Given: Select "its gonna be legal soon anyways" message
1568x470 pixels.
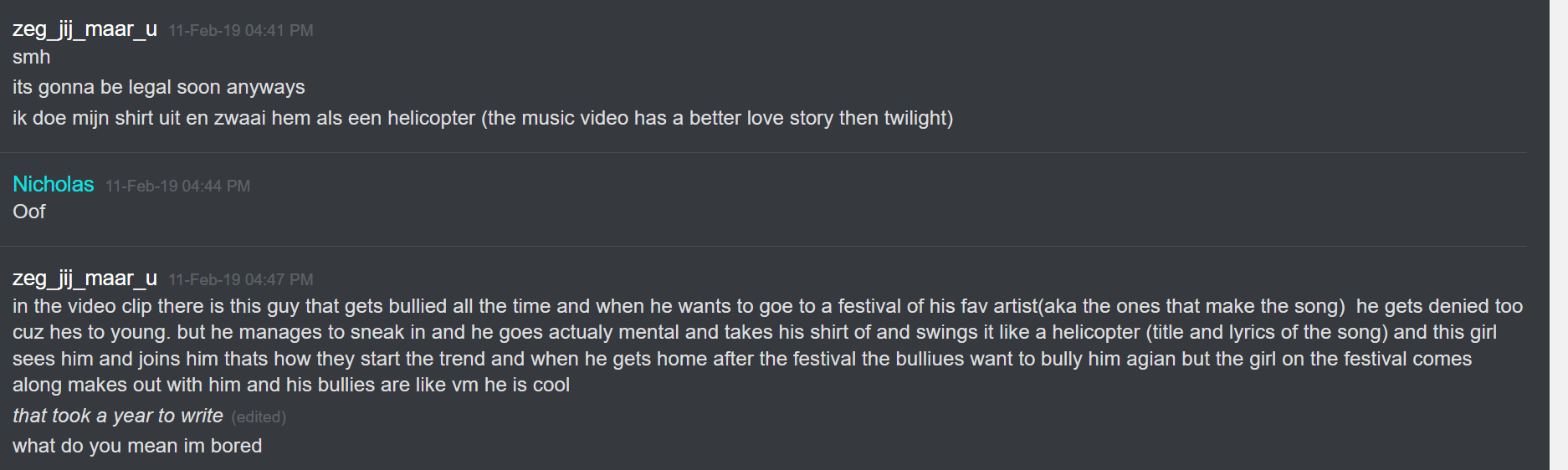Looking at the screenshot, I should coord(159,87).
